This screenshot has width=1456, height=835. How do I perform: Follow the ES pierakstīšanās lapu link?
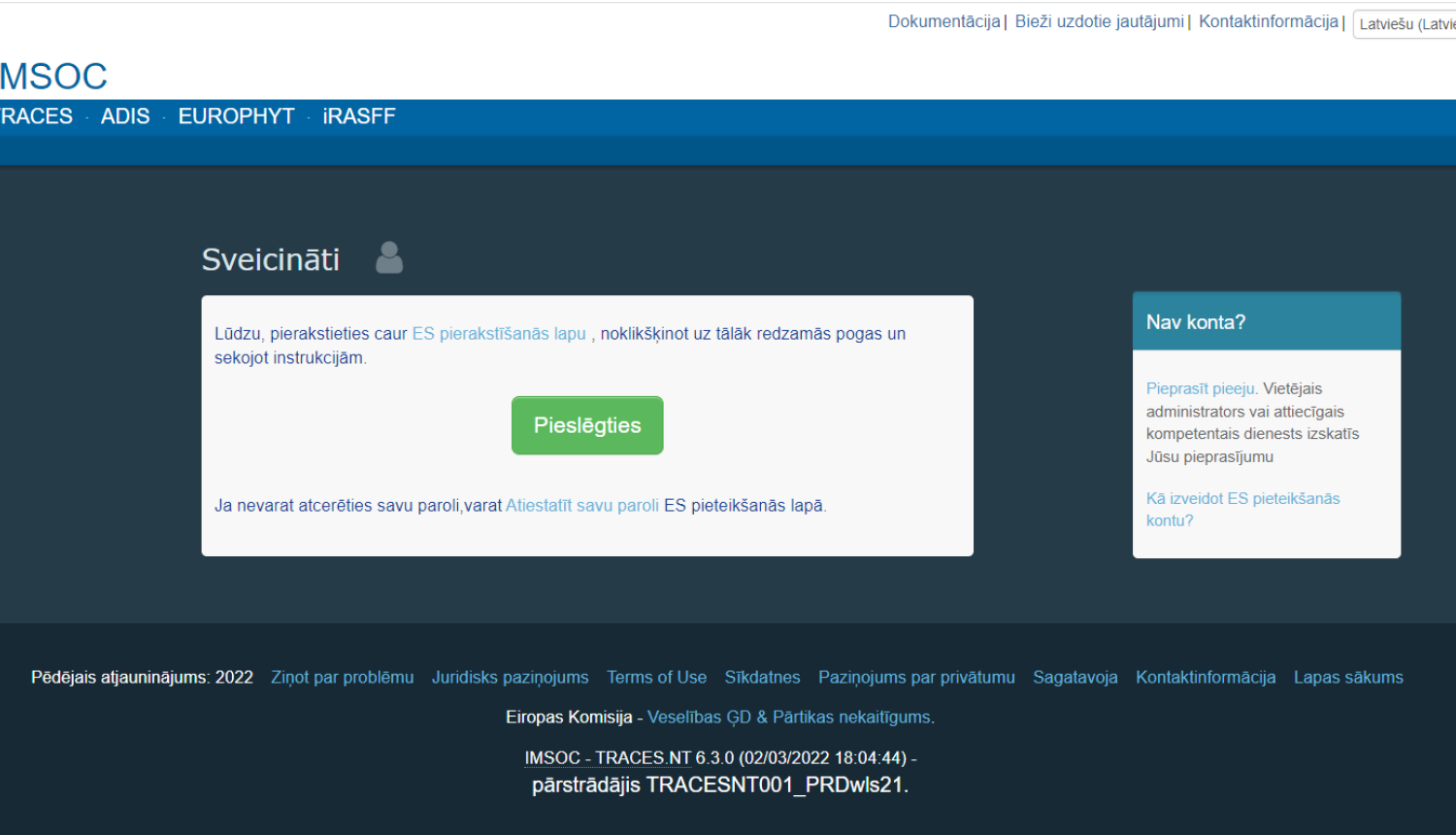(499, 334)
